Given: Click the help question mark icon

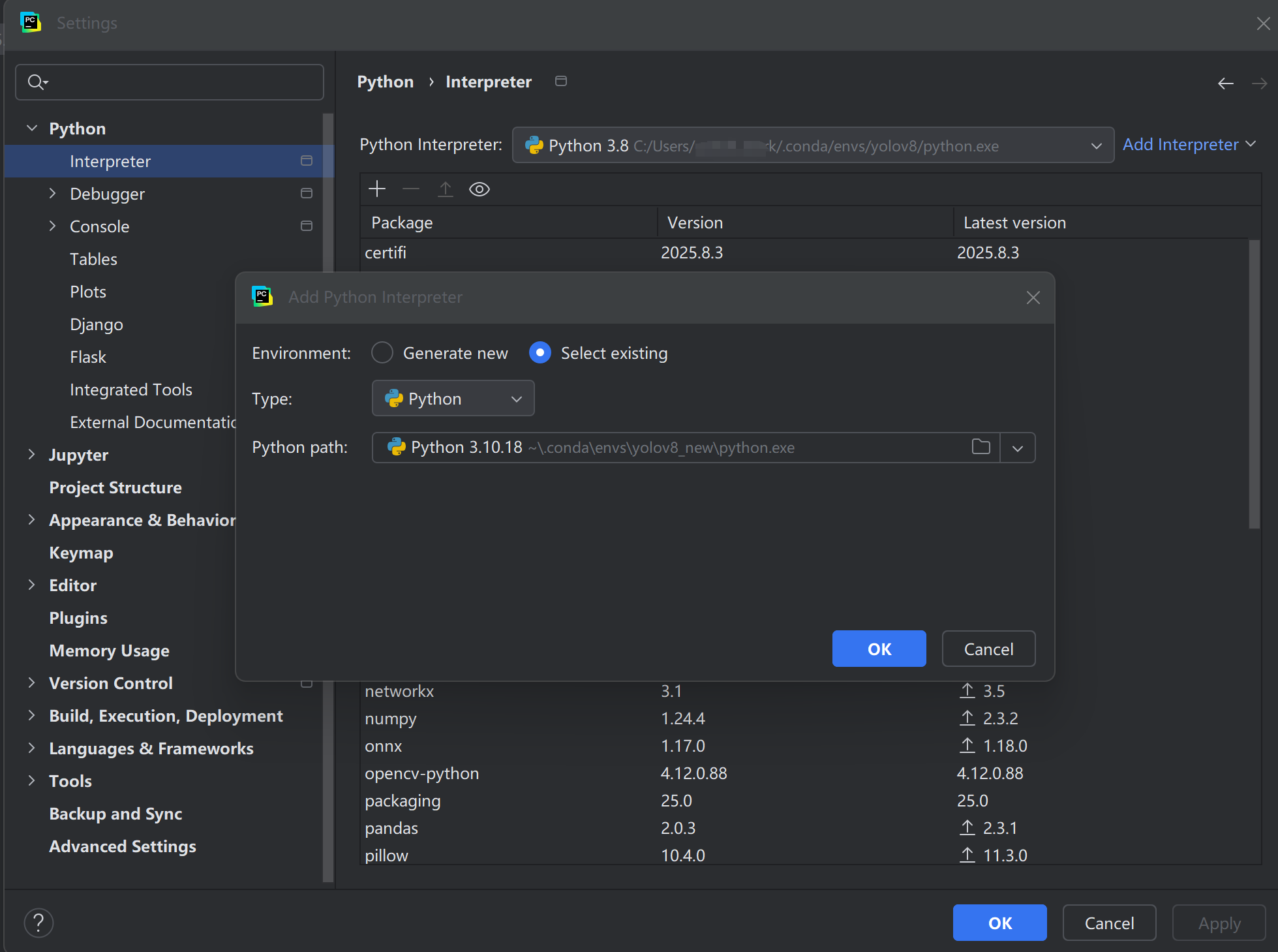Looking at the screenshot, I should pyautogui.click(x=38, y=923).
